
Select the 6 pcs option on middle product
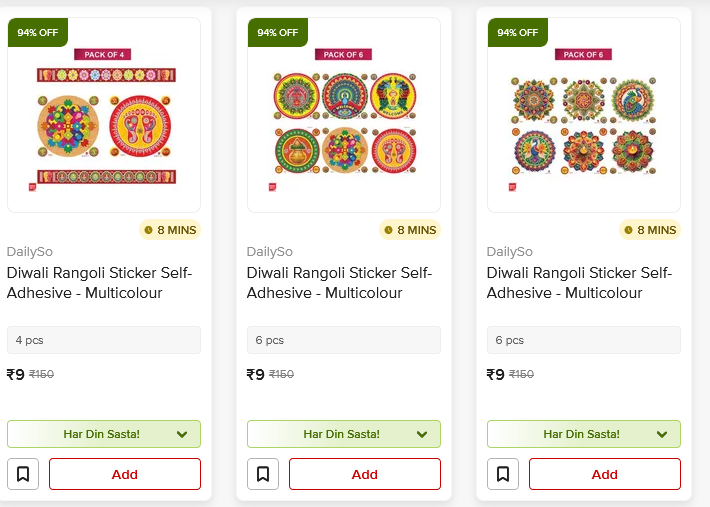[344, 340]
